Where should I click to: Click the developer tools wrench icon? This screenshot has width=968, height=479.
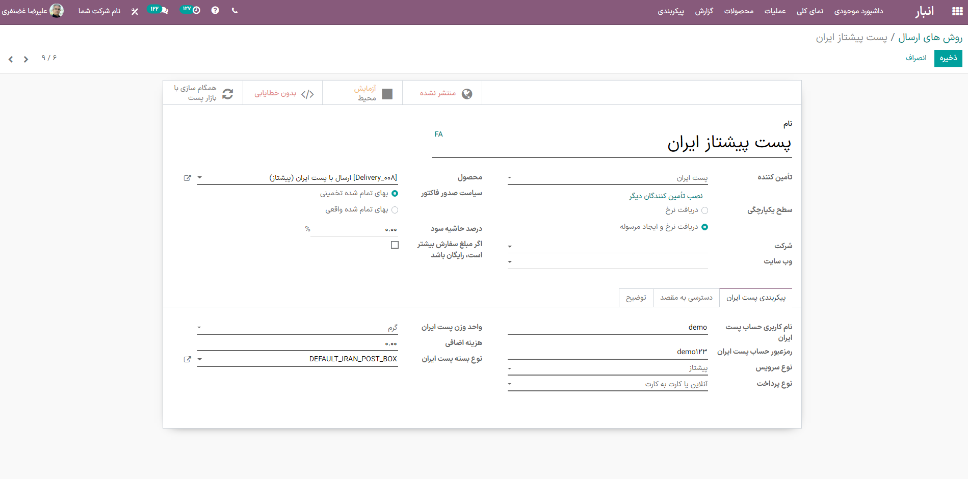[x=134, y=11]
